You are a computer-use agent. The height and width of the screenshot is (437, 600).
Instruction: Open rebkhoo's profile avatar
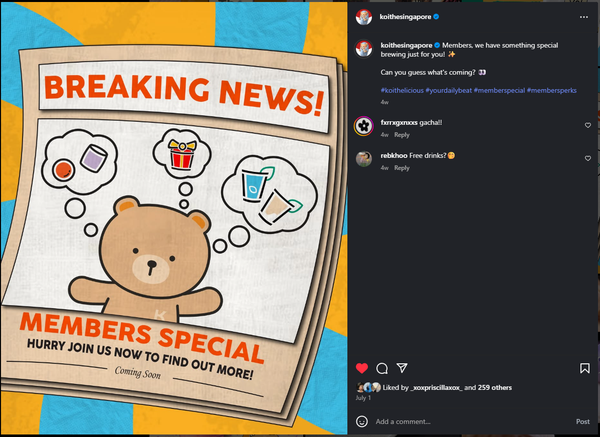[364, 159]
